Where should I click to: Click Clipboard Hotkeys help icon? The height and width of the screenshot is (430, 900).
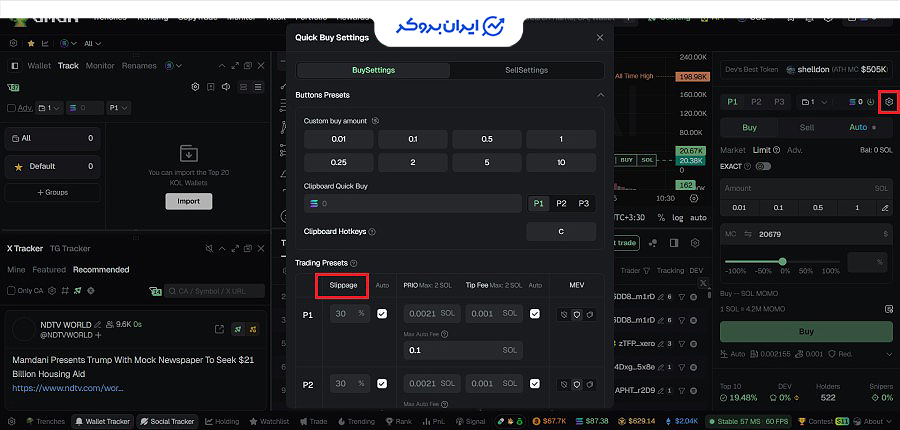coord(372,232)
